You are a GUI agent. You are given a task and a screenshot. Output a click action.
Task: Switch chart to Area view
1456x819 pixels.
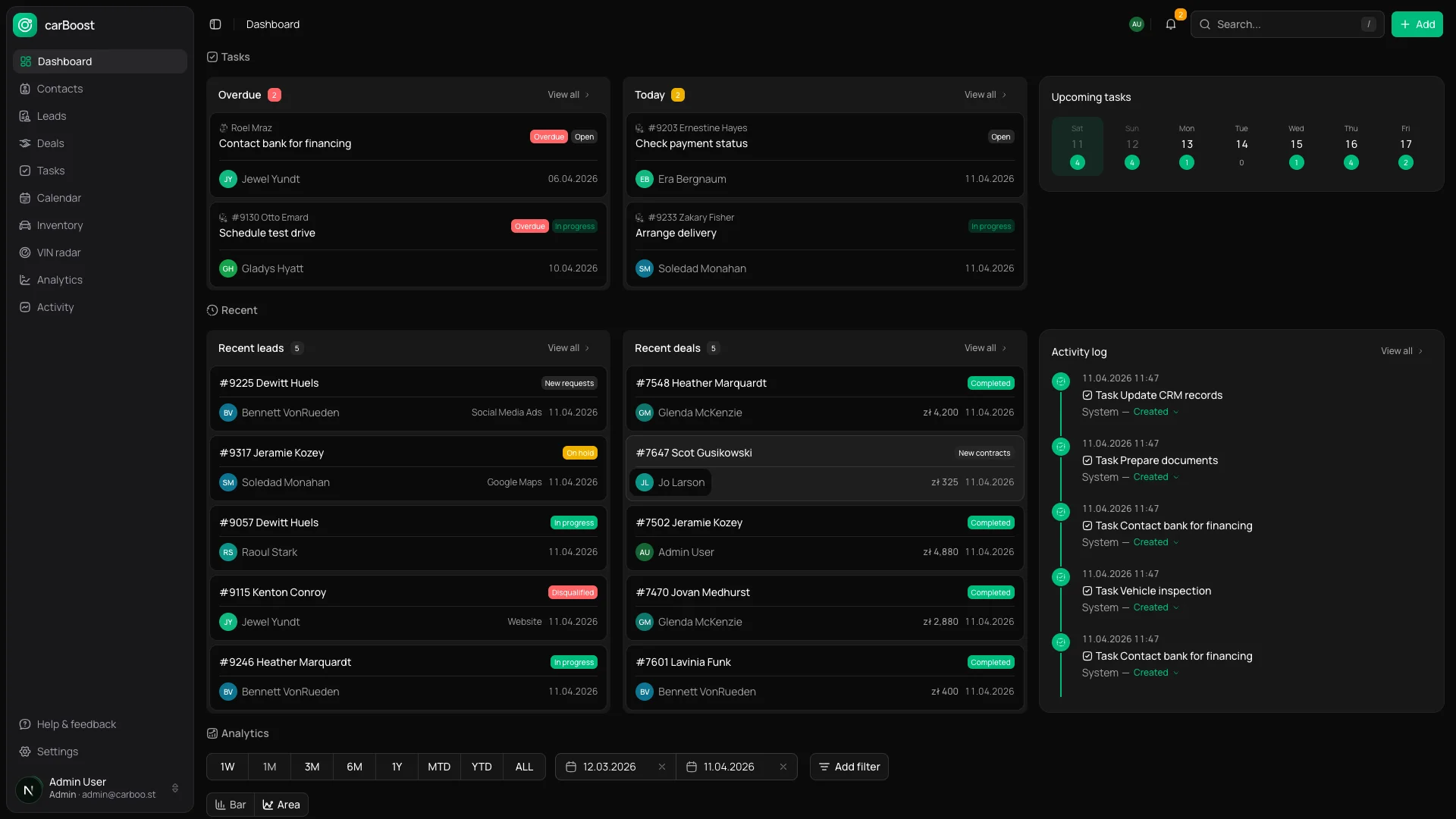(281, 805)
